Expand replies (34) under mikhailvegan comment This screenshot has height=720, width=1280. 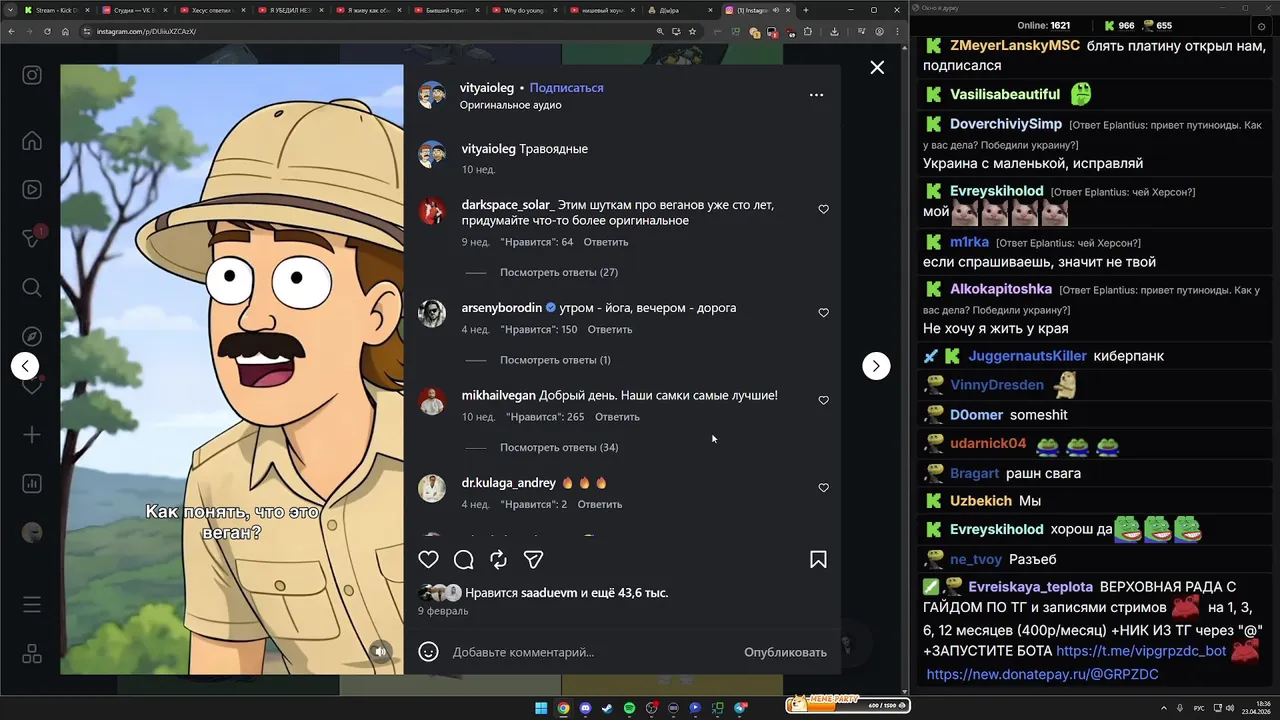(x=559, y=447)
